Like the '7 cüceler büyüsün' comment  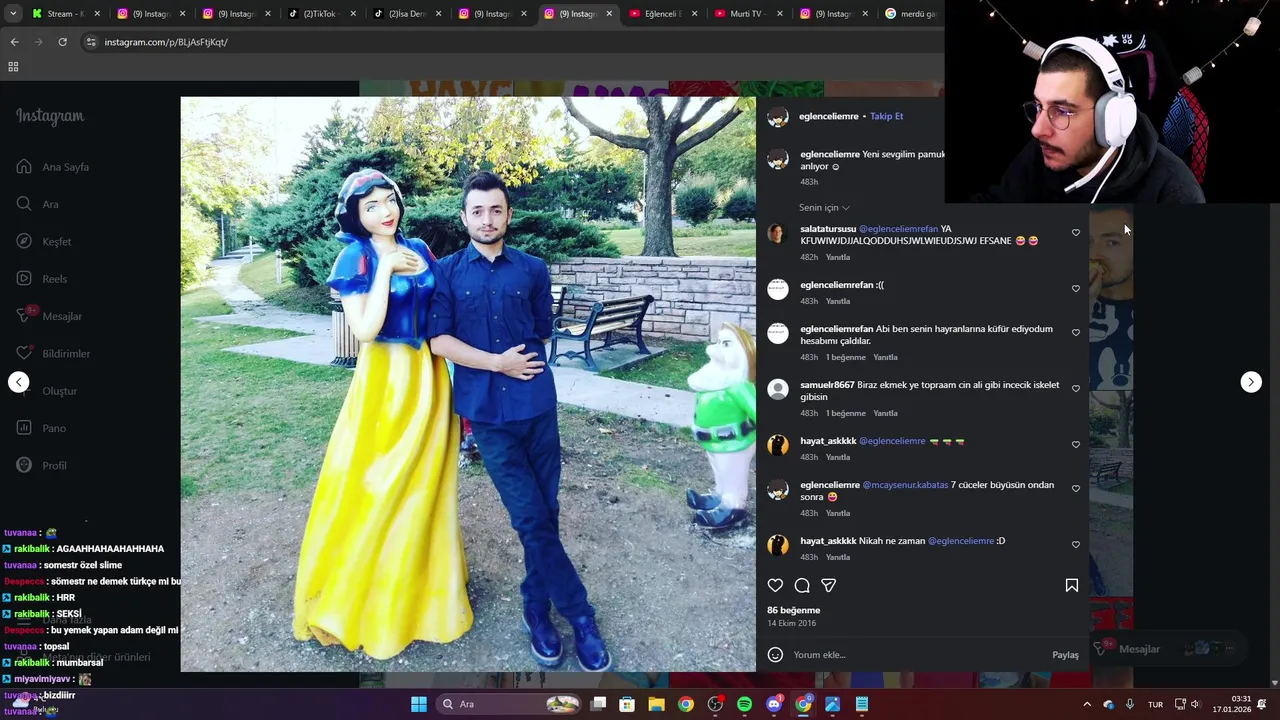[1076, 489]
